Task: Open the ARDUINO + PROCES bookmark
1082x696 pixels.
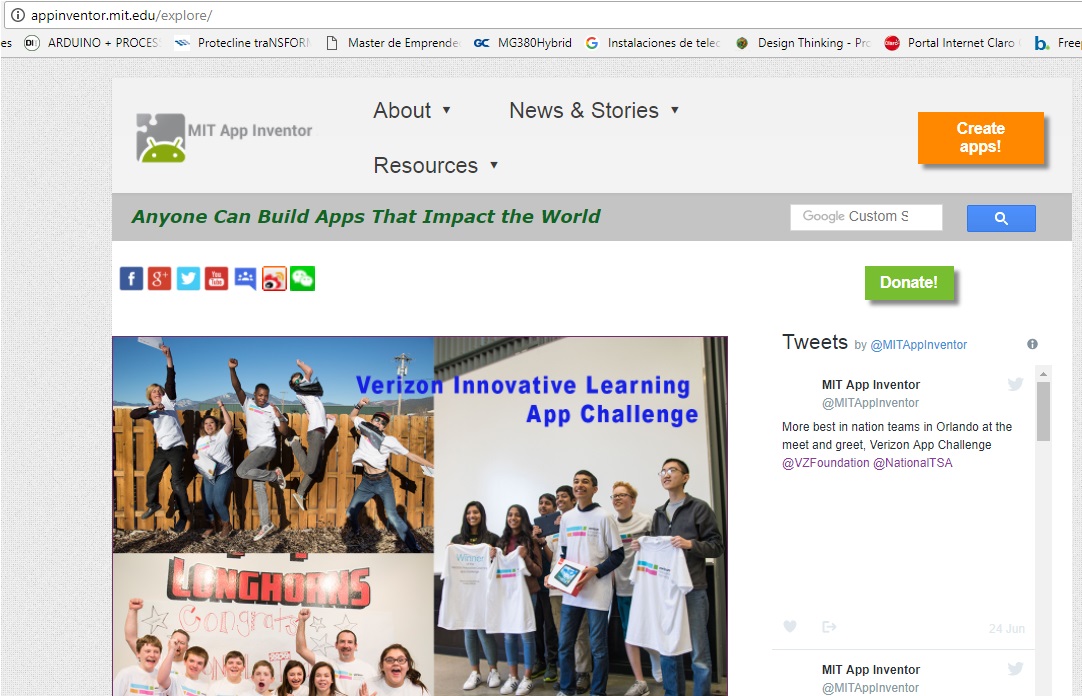Action: pos(92,43)
